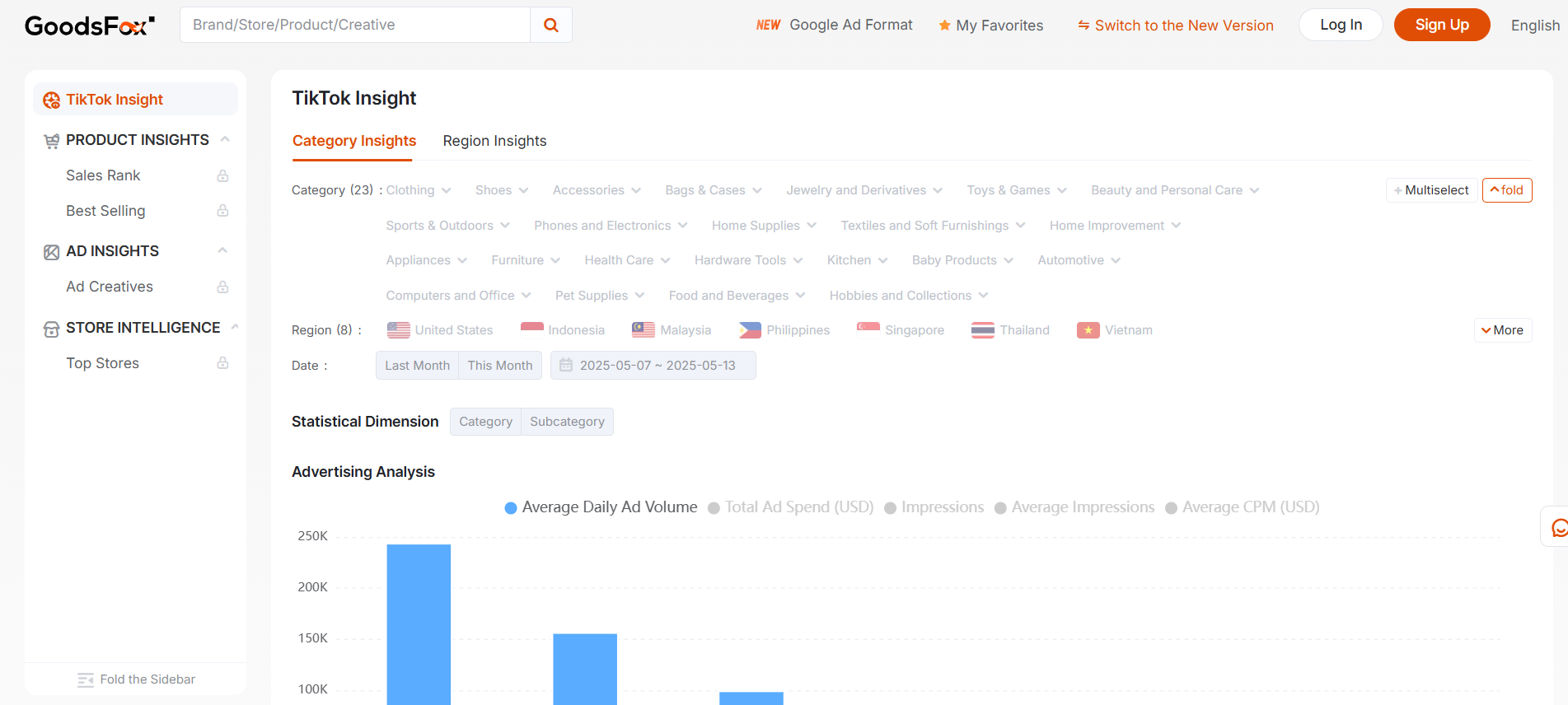Viewport: 1568px width, 705px height.
Task: Click the Fold the Sidebar icon
Action: click(86, 679)
